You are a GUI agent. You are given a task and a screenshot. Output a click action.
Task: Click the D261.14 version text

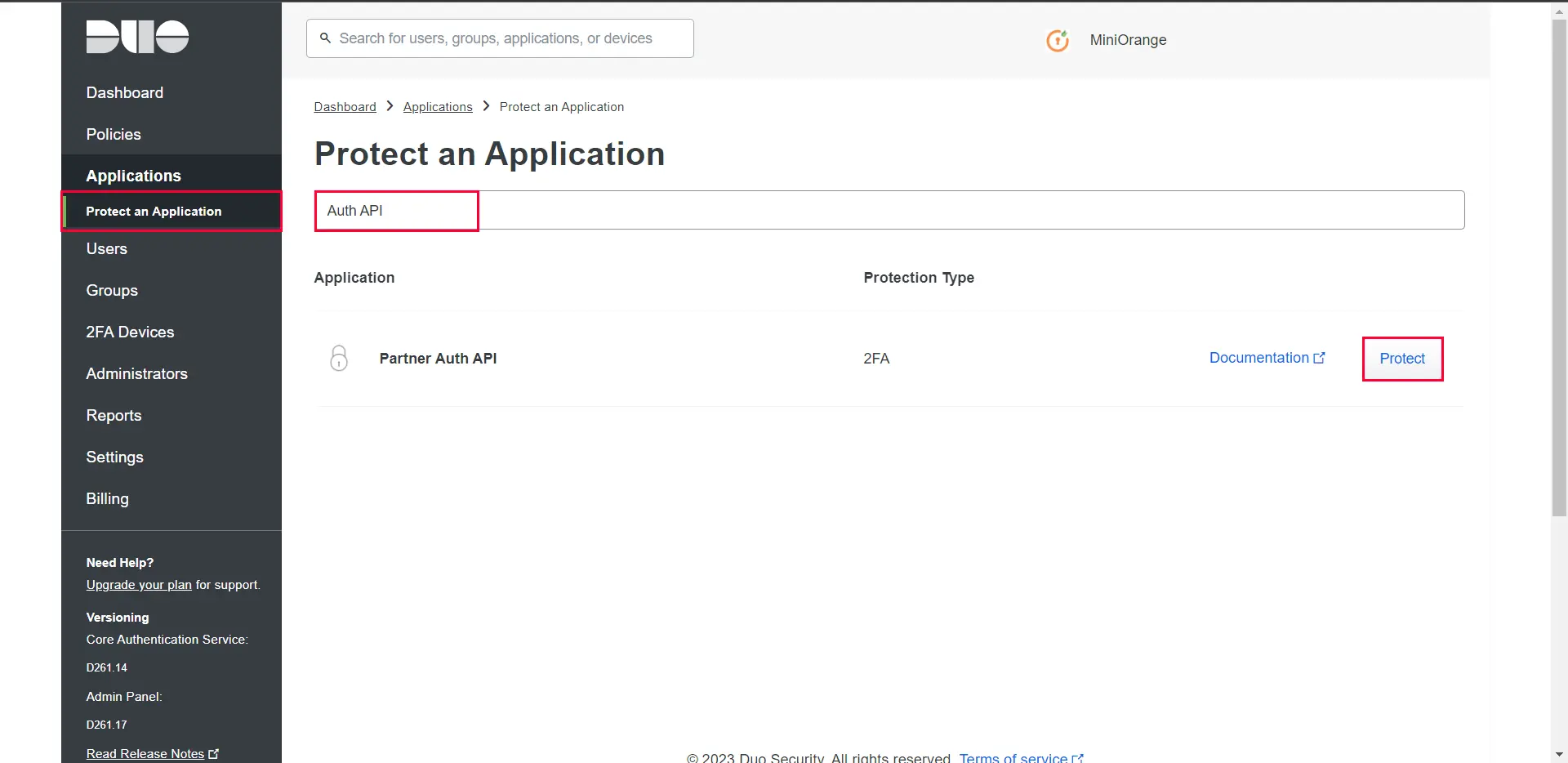click(x=107, y=667)
